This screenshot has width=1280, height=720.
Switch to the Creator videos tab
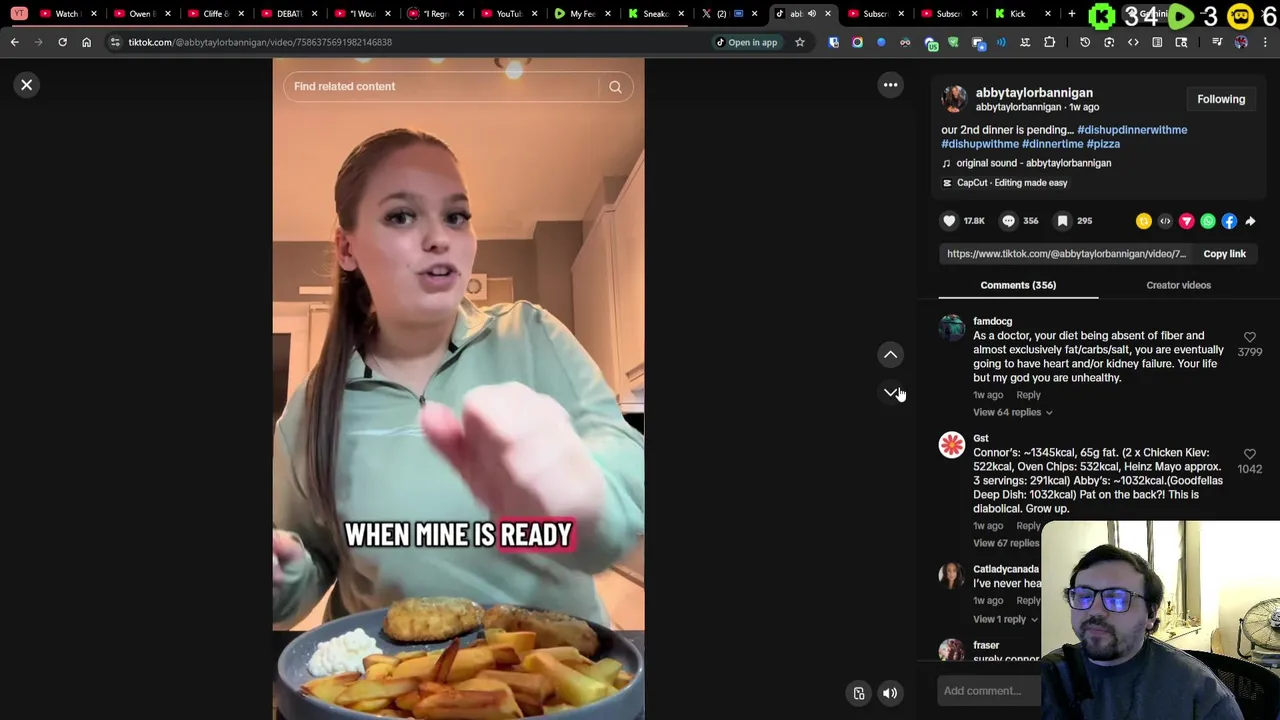point(1178,285)
